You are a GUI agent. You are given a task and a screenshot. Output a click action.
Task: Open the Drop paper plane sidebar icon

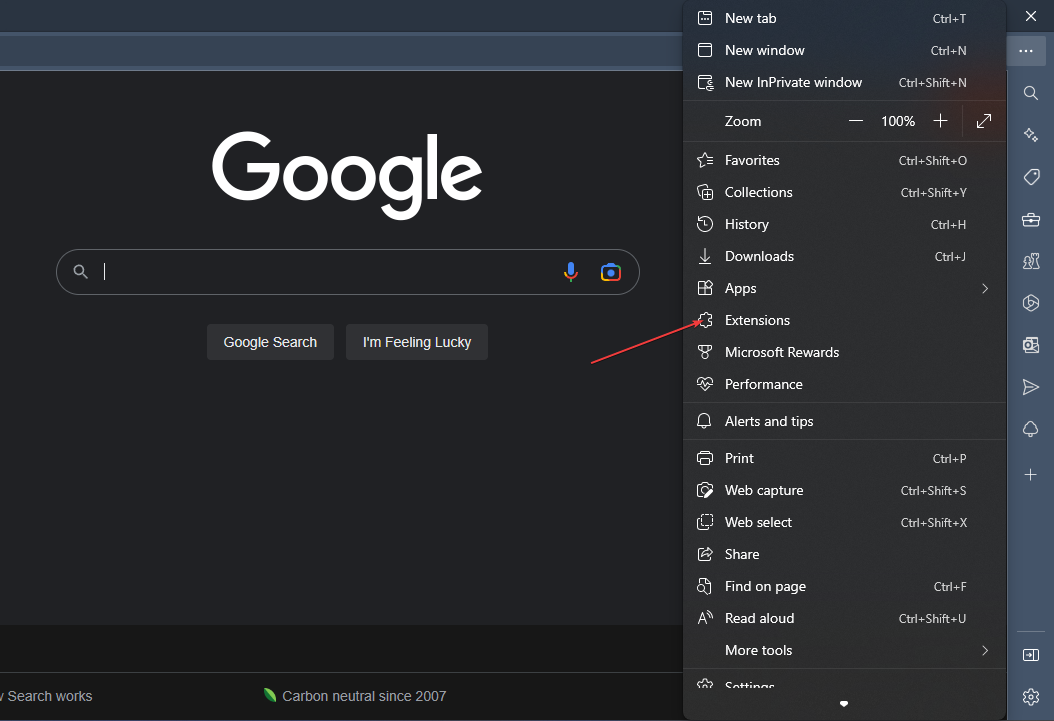[x=1031, y=387]
